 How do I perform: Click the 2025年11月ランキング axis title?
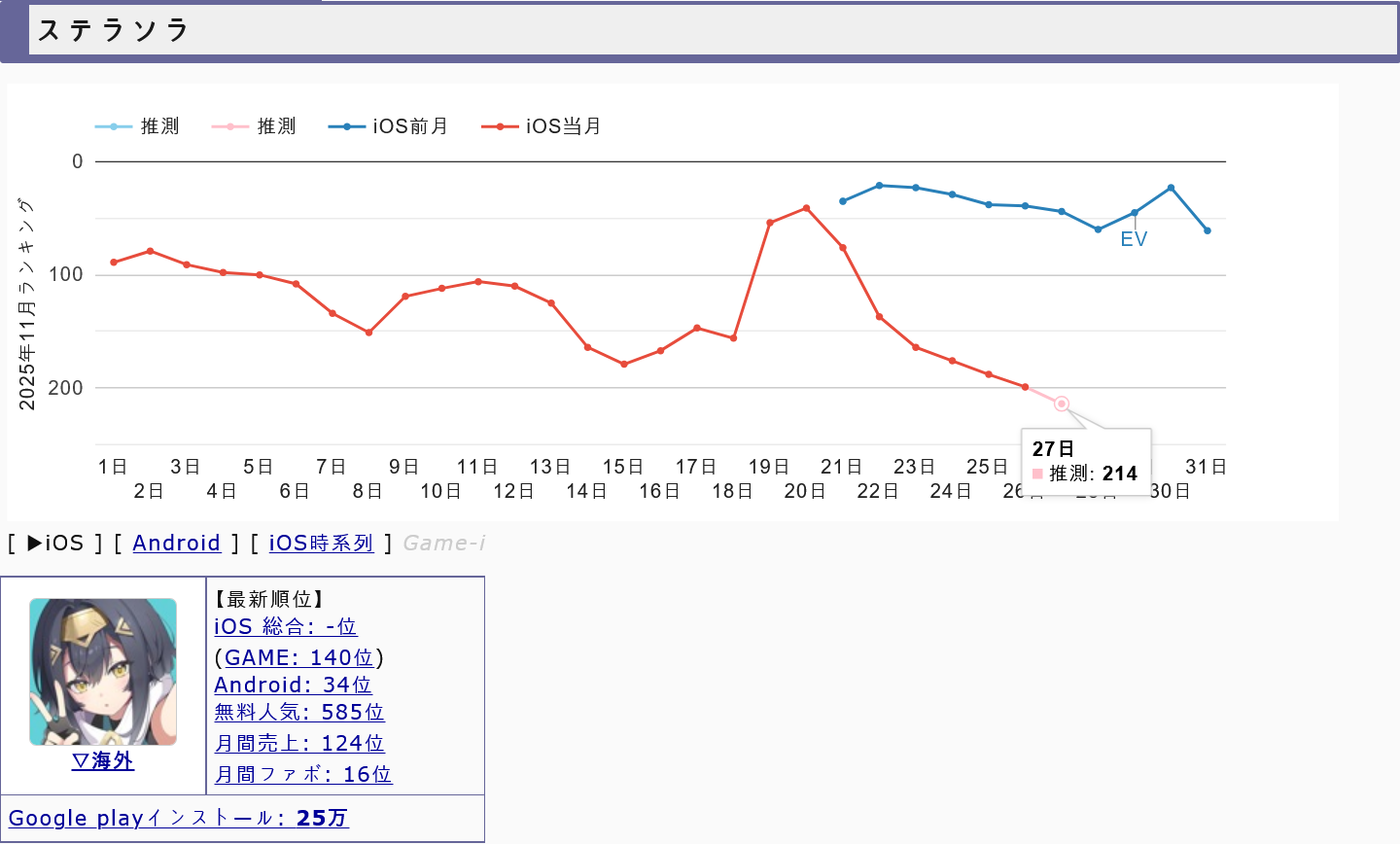(26, 303)
